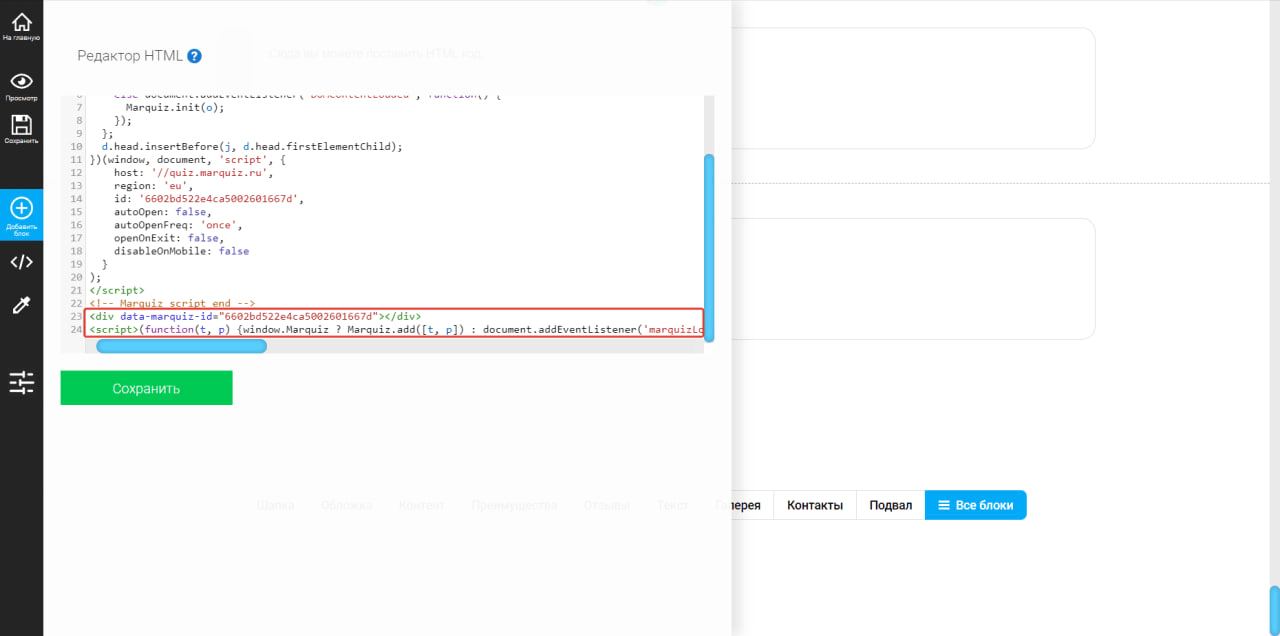Click the vertical scrollbar of code editor
This screenshot has height=636, width=1280.
(710, 248)
